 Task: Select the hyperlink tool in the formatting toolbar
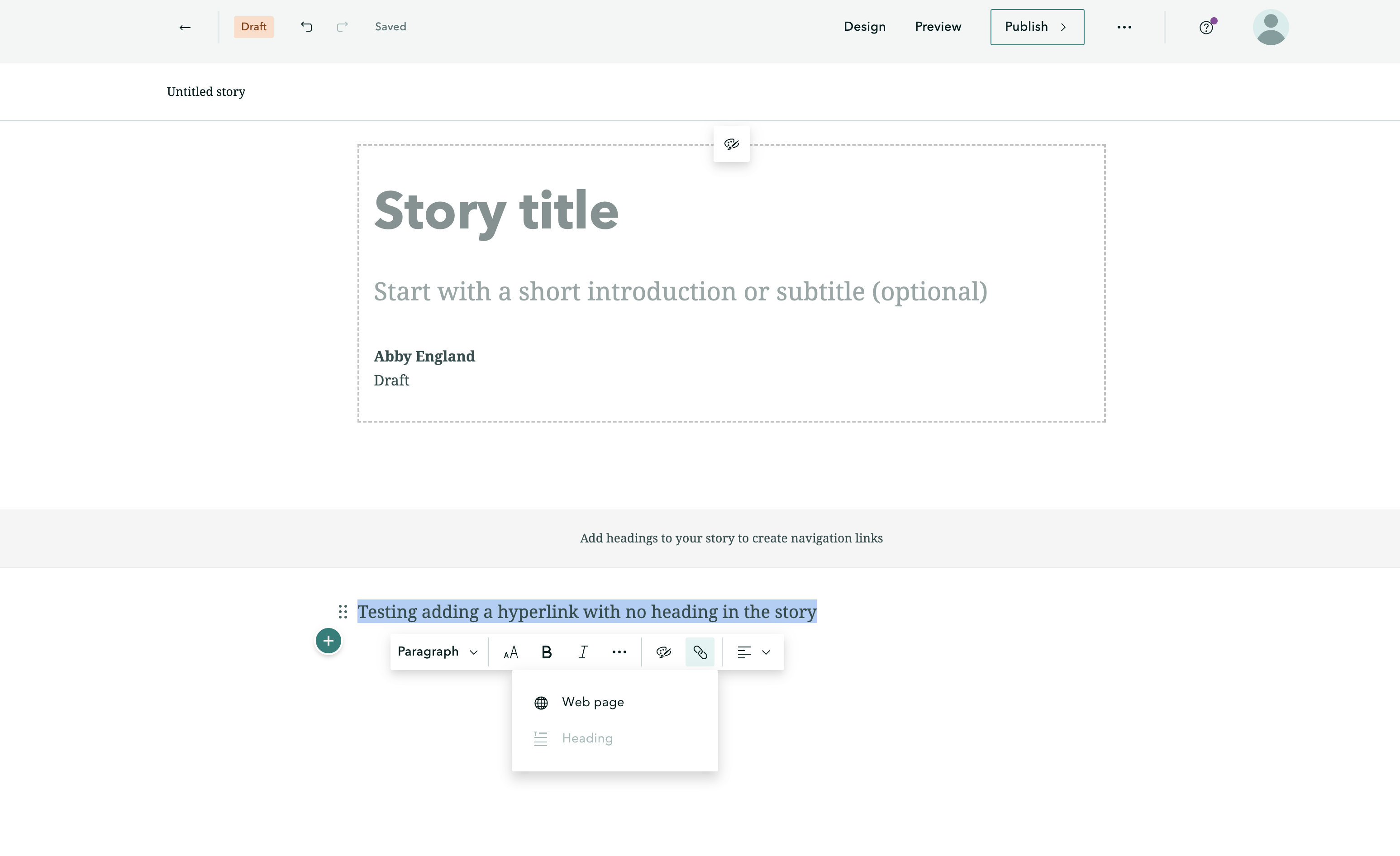(x=700, y=652)
